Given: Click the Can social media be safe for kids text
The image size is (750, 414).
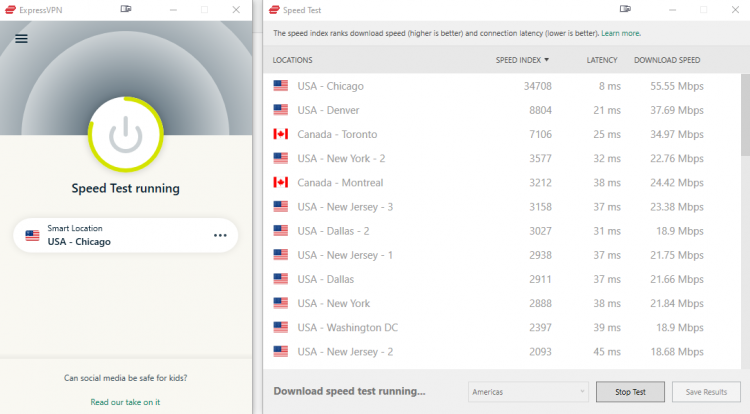Looking at the screenshot, I should click(x=126, y=378).
